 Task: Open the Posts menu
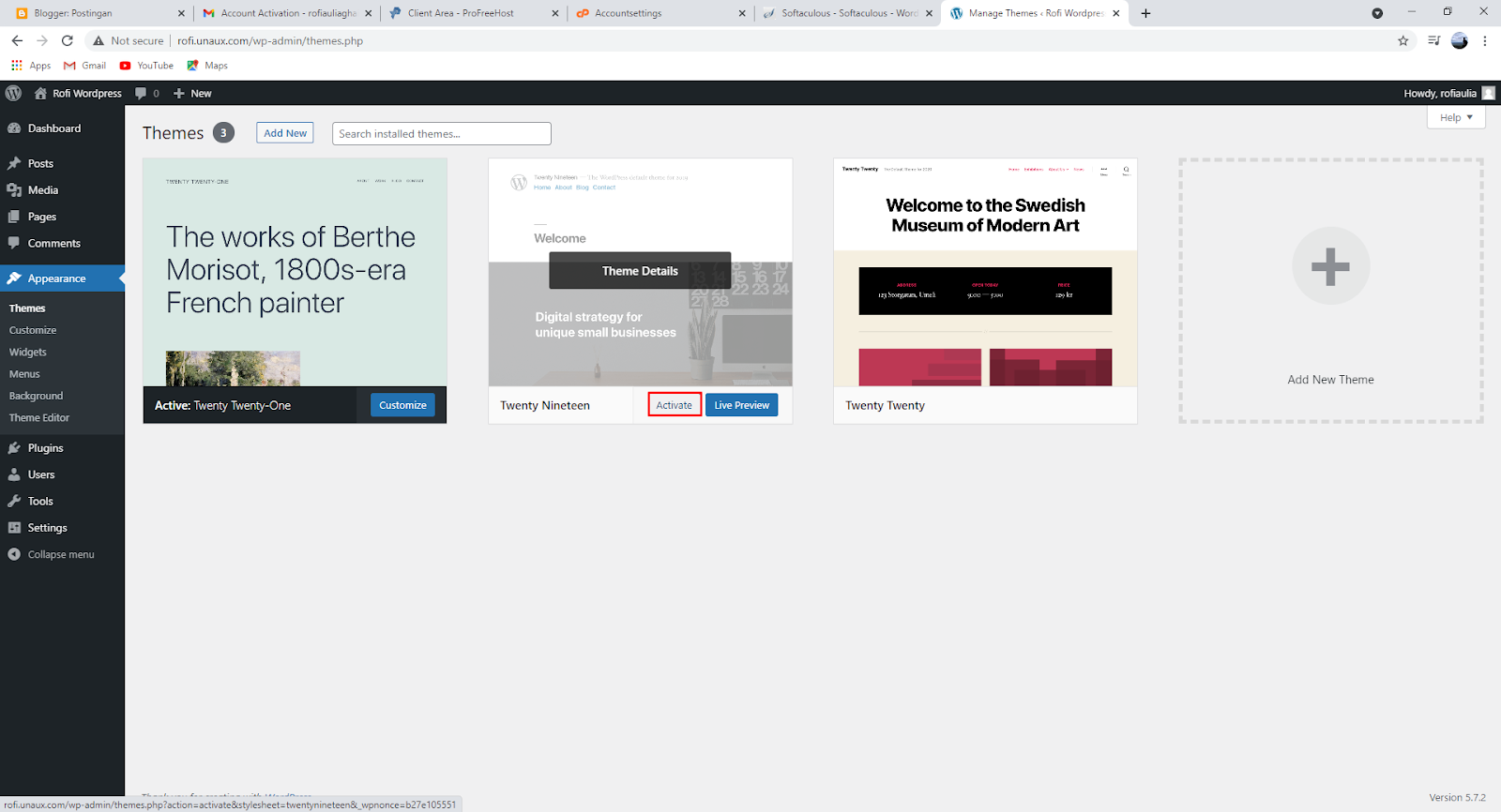tap(62, 163)
